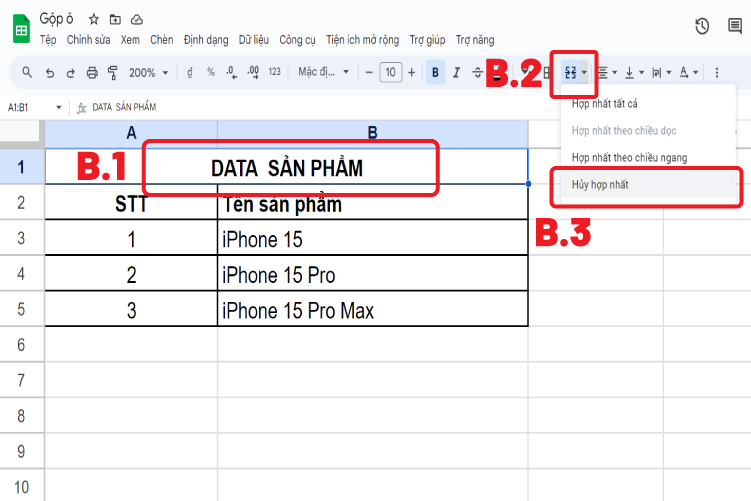Open the comments panel icon
751x501 pixels.
coord(735,26)
